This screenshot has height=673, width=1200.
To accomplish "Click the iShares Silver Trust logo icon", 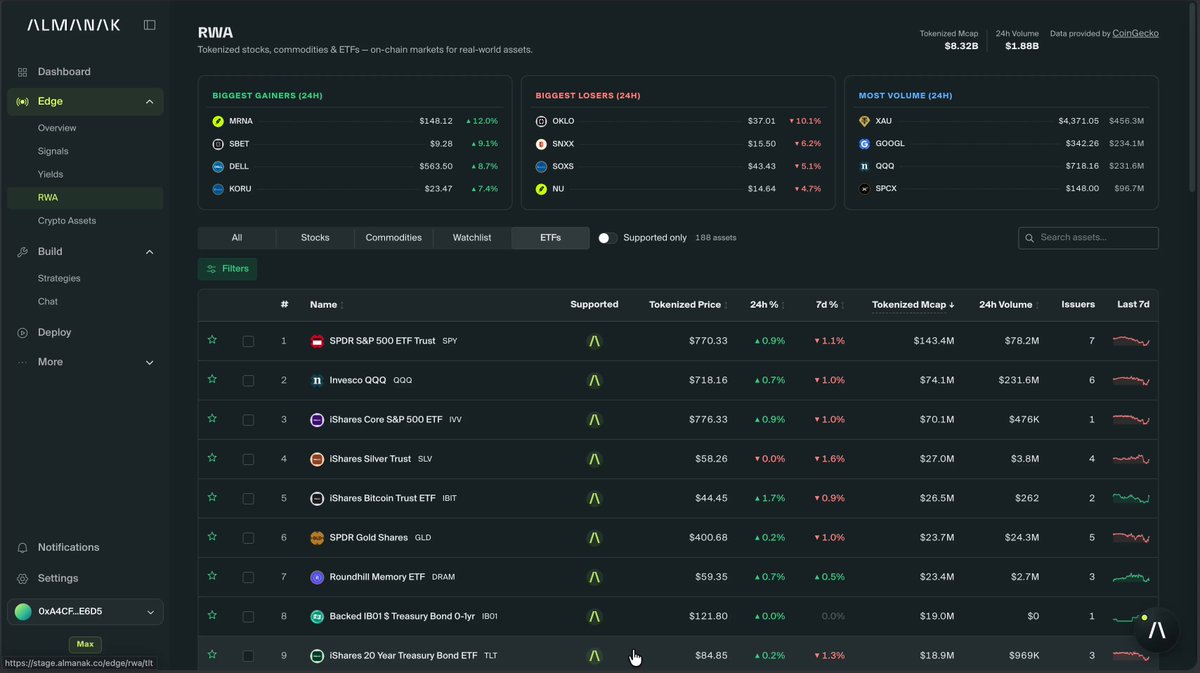I will [x=317, y=459].
